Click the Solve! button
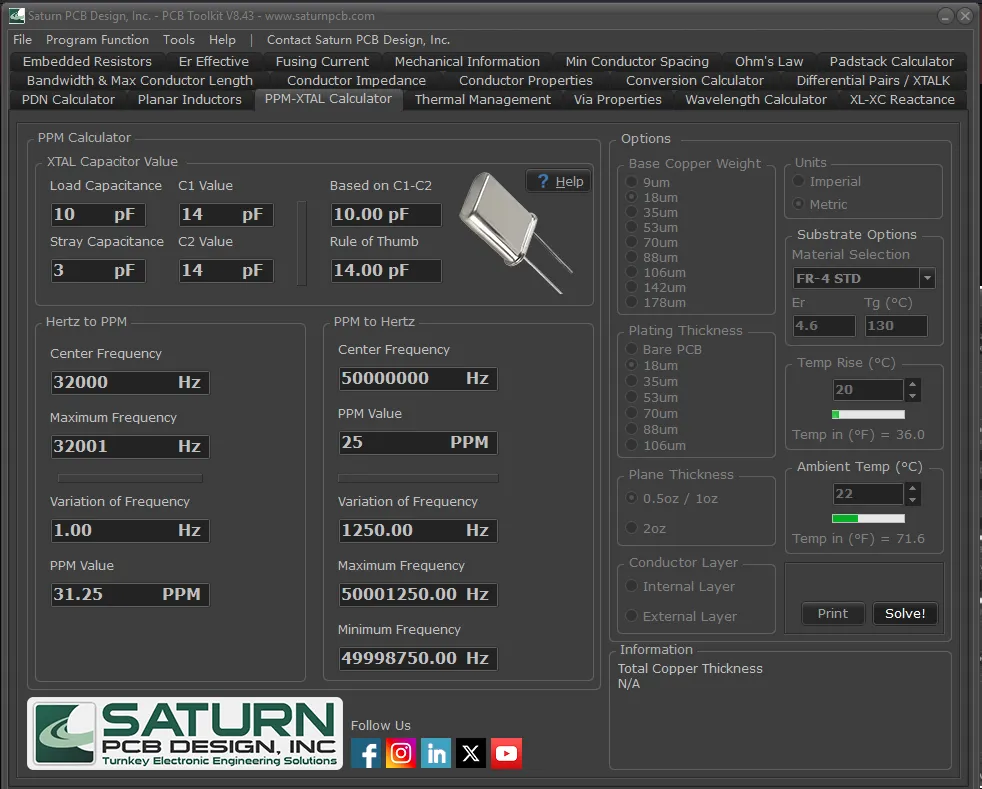 (905, 614)
